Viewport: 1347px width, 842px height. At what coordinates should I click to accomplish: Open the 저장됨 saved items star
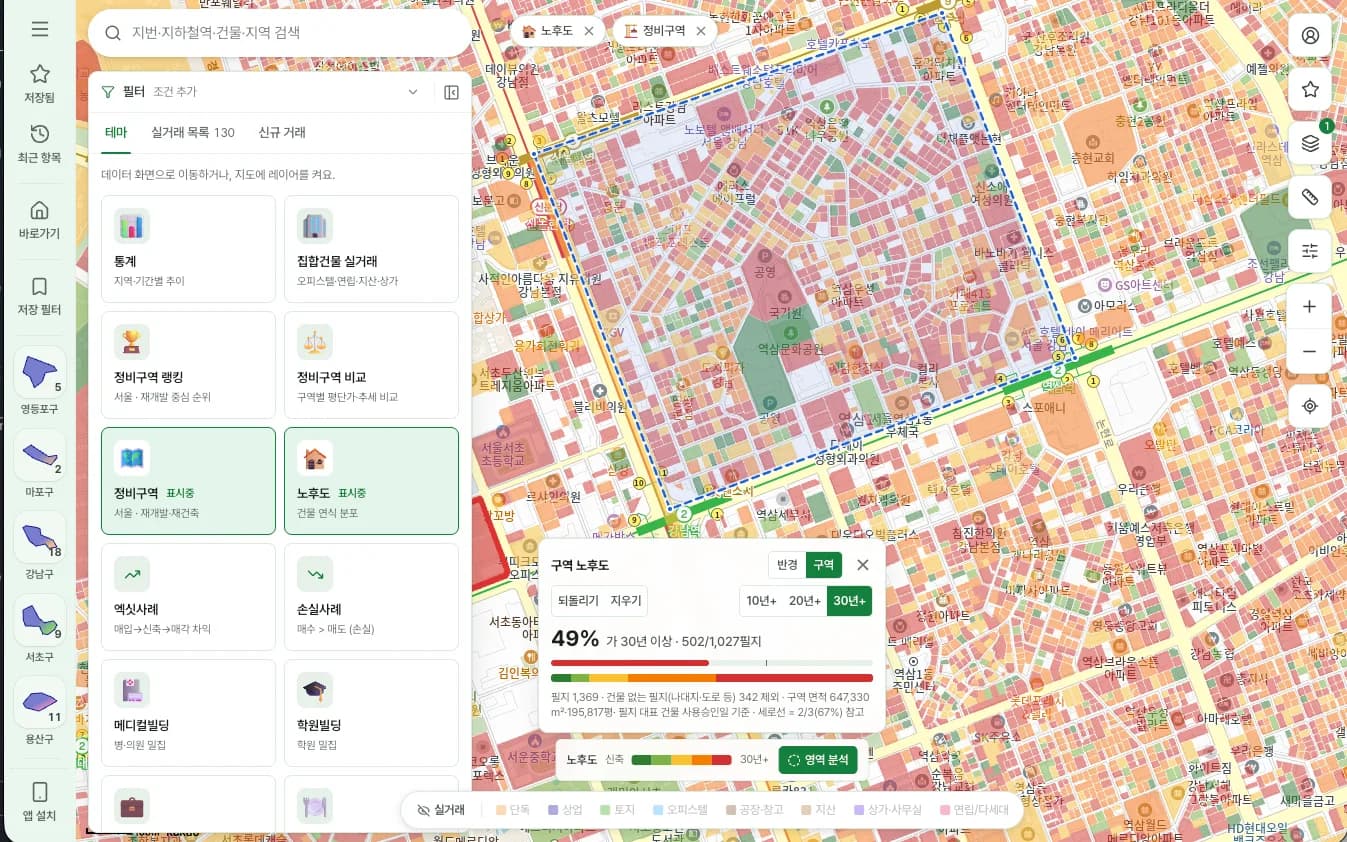(40, 83)
